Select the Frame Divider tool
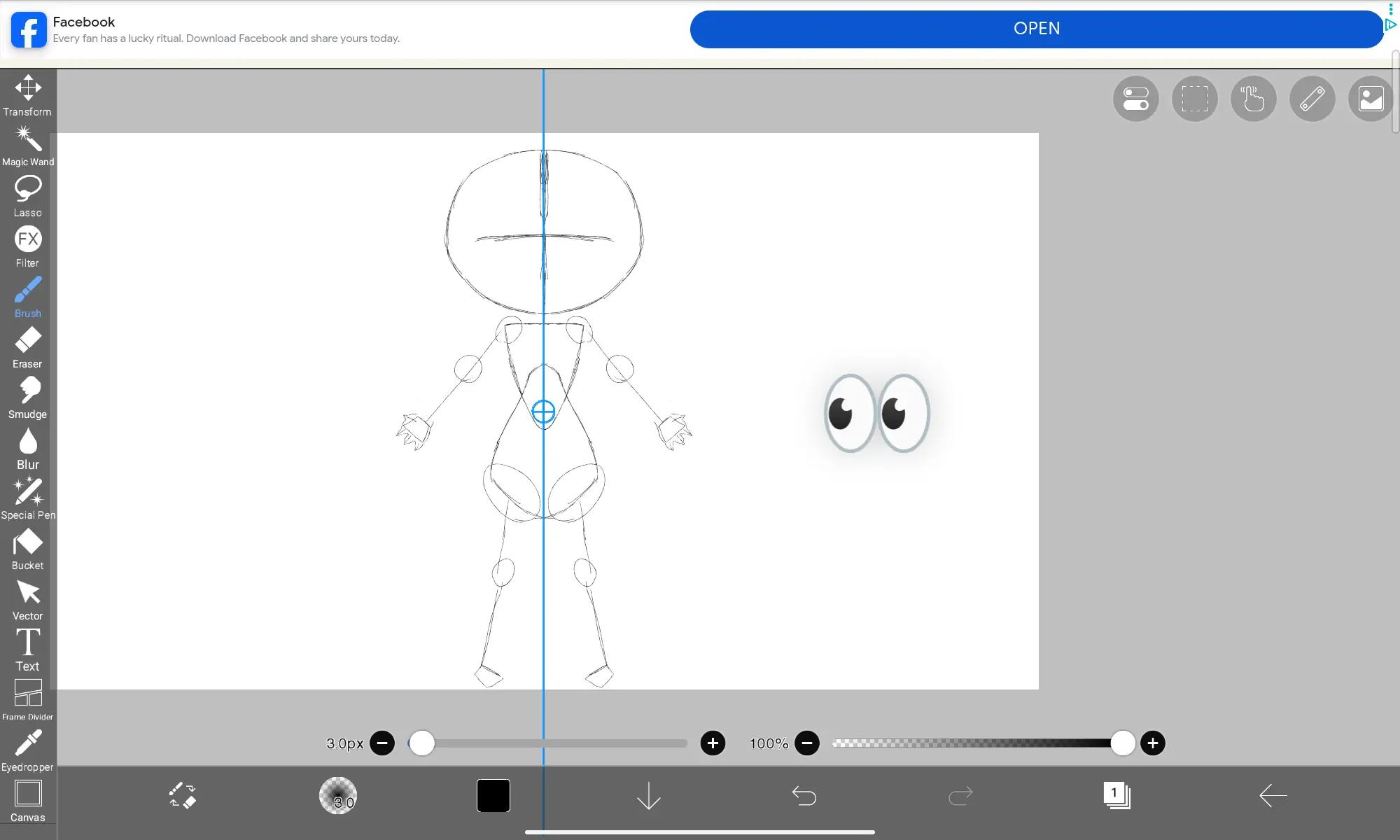 28,701
